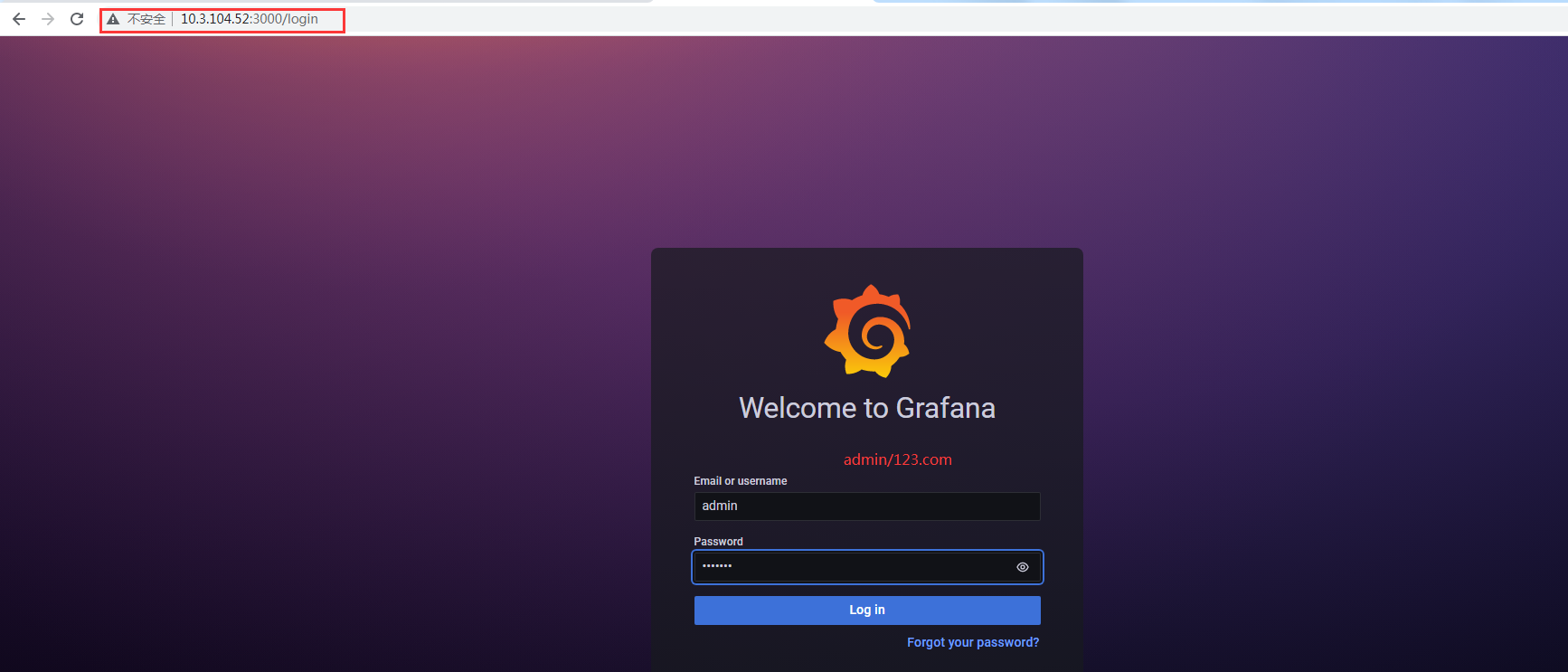Click the 不安全 security label
Image resolution: width=1568 pixels, height=672 pixels.
coord(146,19)
